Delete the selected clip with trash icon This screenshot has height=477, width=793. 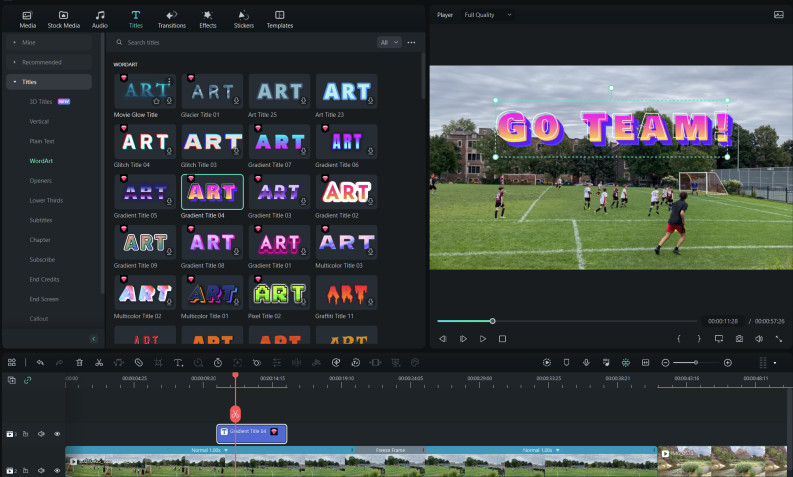point(79,362)
